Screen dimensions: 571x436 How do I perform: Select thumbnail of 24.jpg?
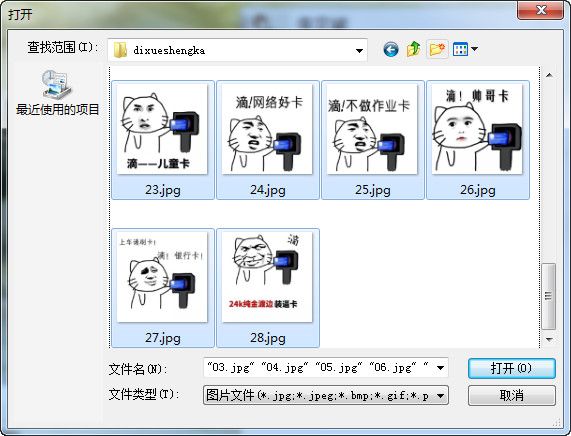[267, 129]
